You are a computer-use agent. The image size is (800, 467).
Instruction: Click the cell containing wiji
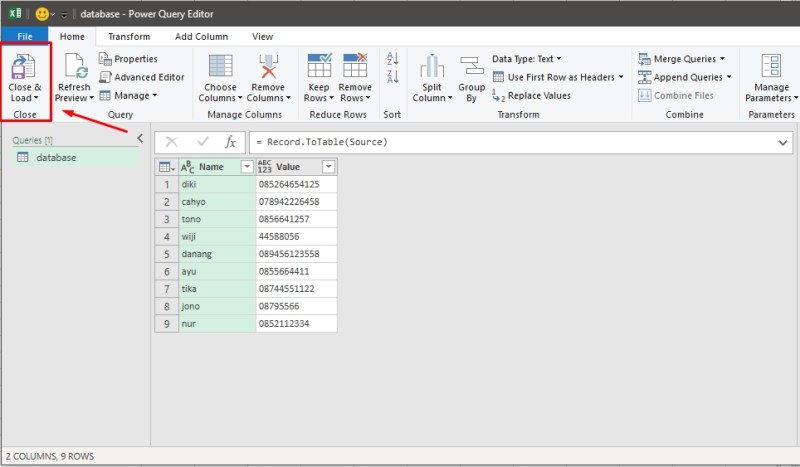coord(217,236)
